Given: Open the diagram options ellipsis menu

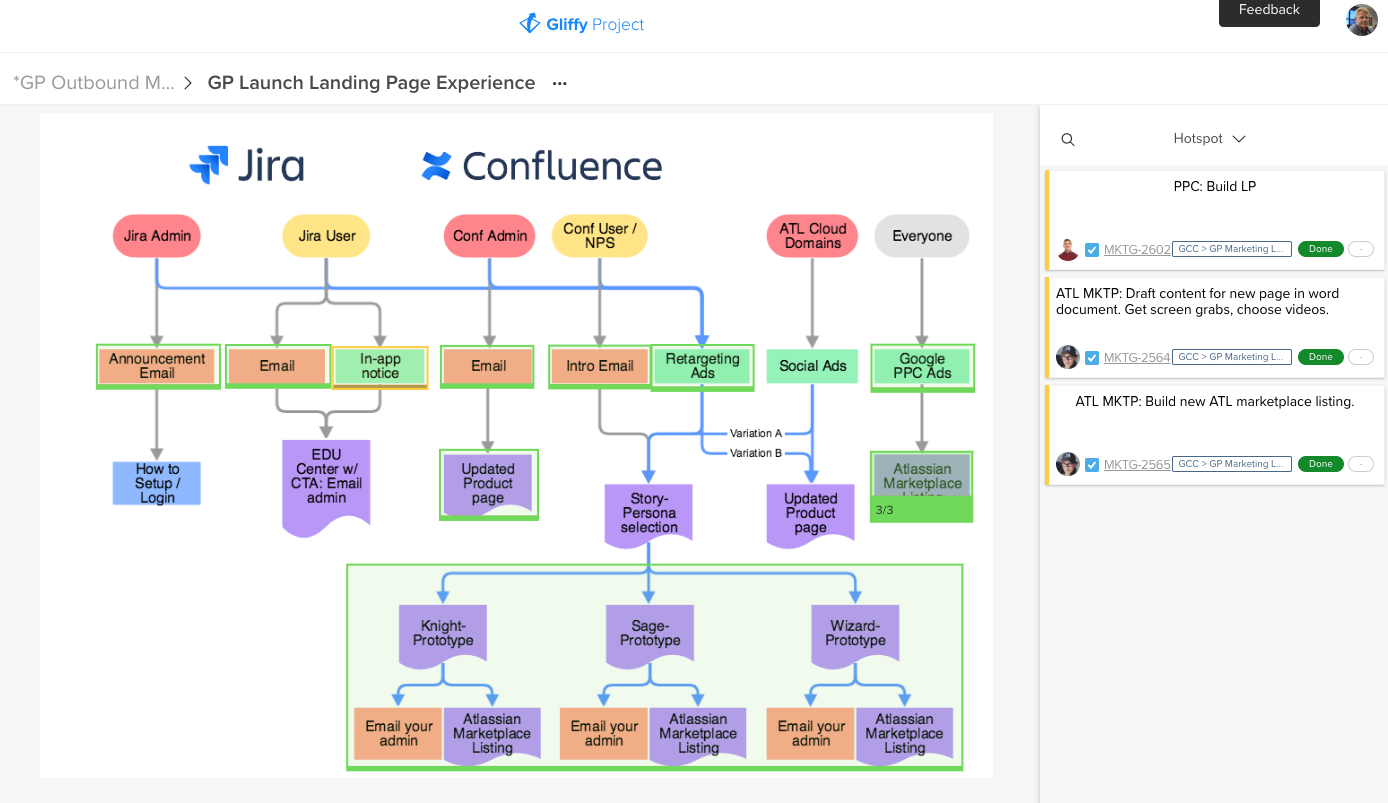Looking at the screenshot, I should pos(558,84).
